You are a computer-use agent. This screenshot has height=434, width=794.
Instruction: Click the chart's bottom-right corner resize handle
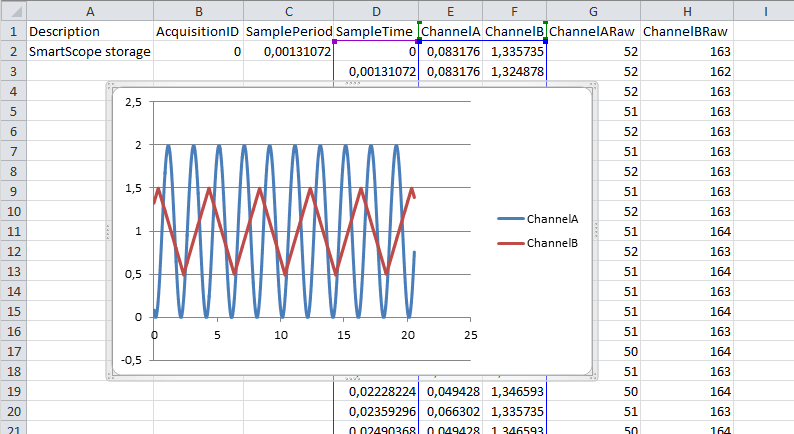pyautogui.click(x=594, y=376)
